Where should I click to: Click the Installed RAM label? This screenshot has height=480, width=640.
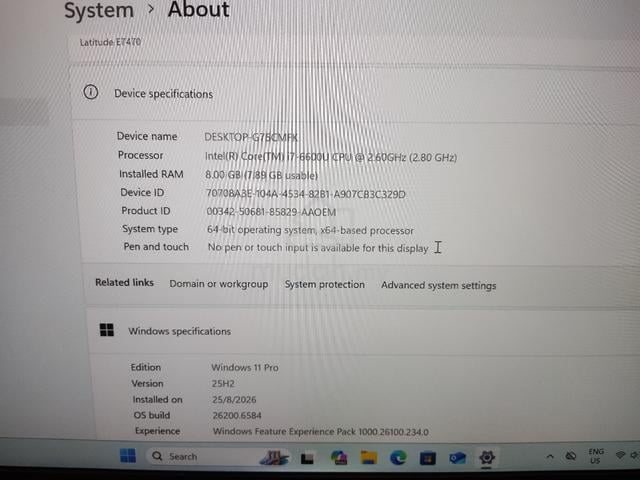click(x=151, y=174)
